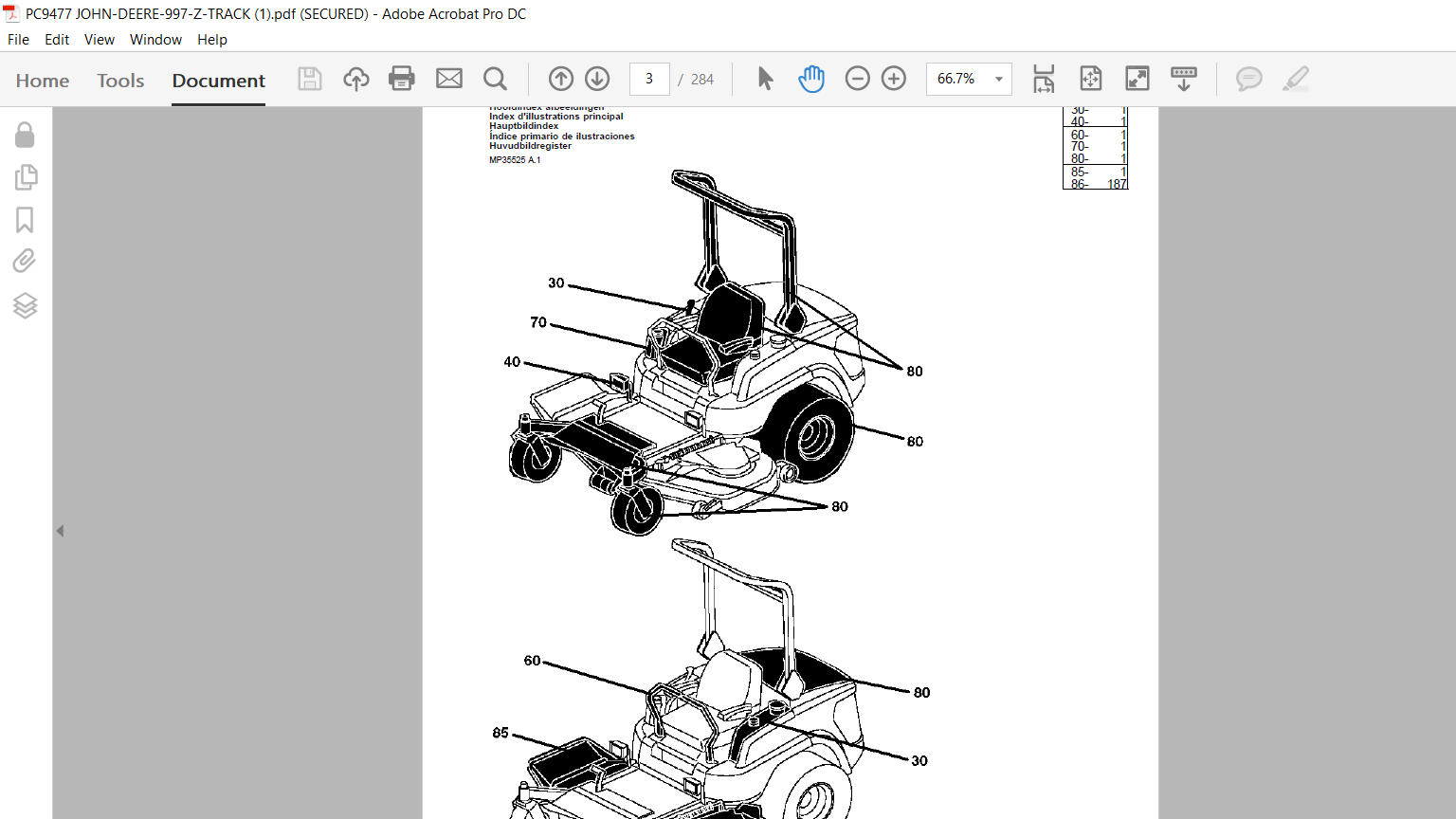This screenshot has height=819, width=1456.
Task: Send file by email envelope icon
Action: pos(449,79)
